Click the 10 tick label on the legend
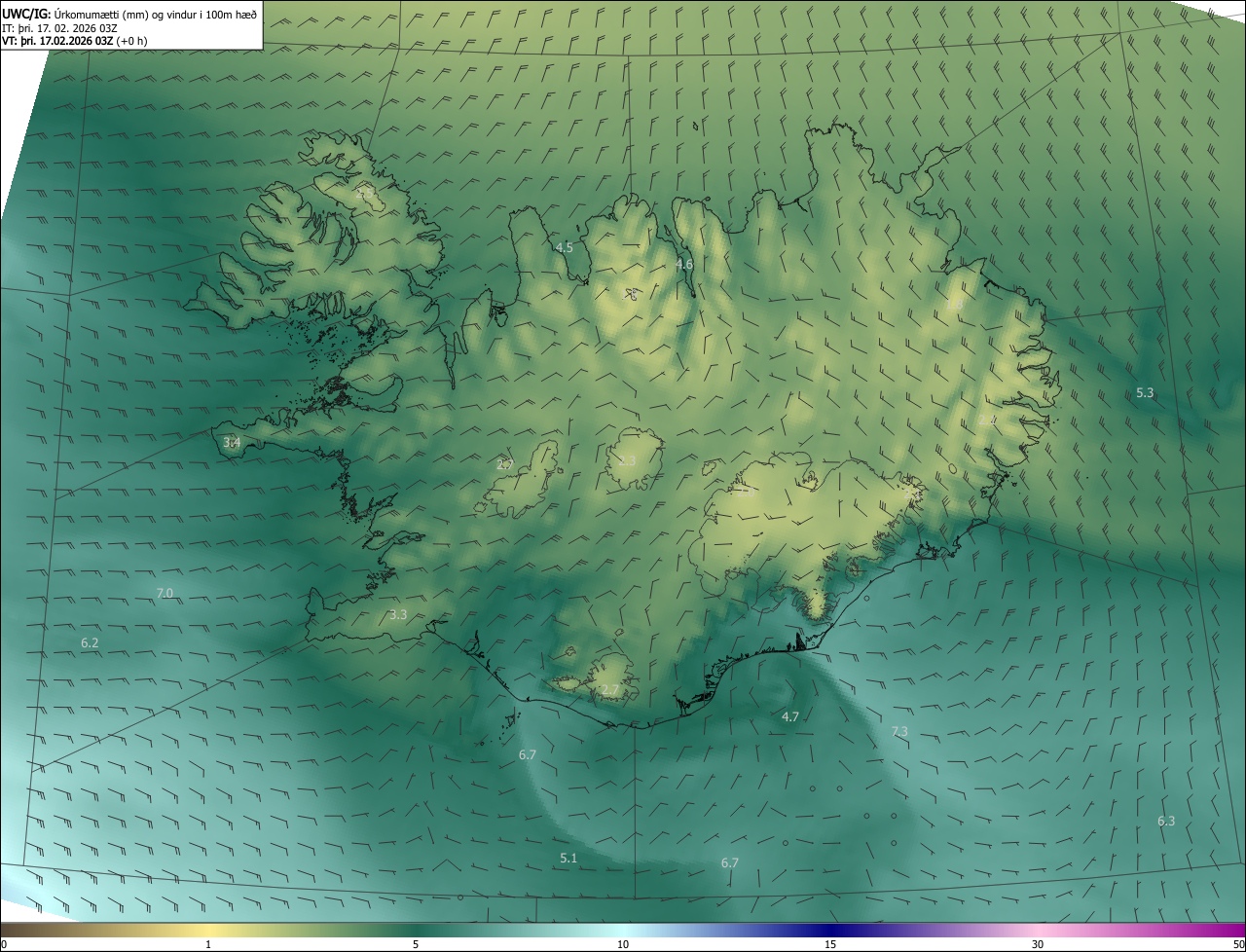The image size is (1246, 952). tap(623, 944)
